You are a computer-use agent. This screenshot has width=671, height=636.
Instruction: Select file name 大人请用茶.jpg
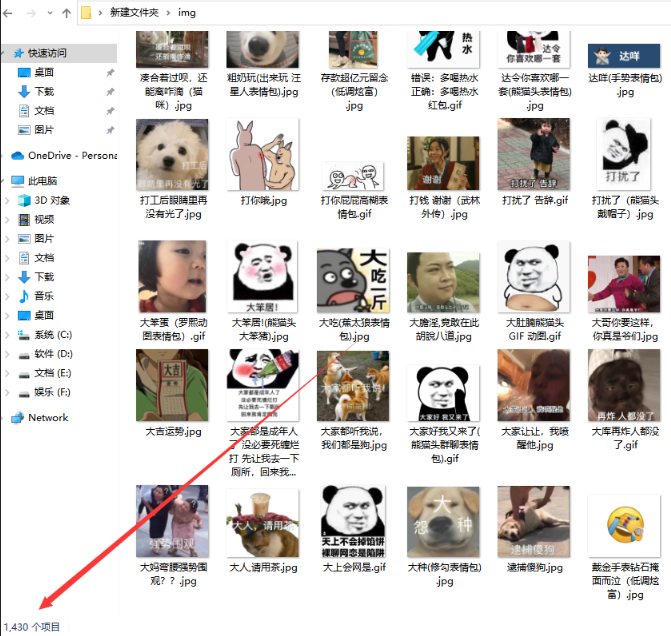pos(263,568)
